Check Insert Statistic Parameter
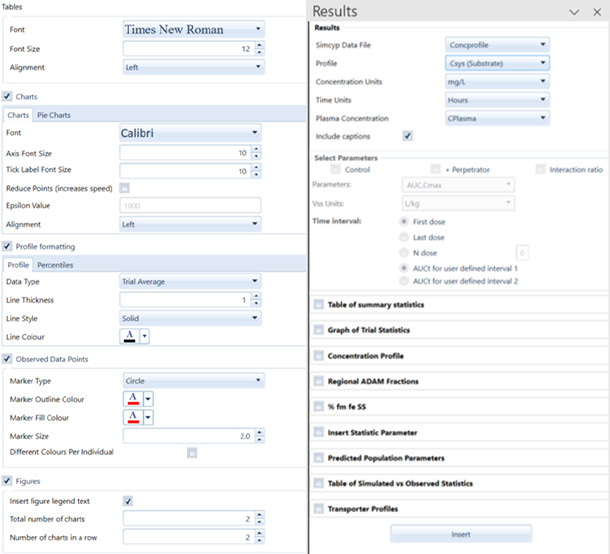The width and height of the screenshot is (610, 554). click(319, 432)
